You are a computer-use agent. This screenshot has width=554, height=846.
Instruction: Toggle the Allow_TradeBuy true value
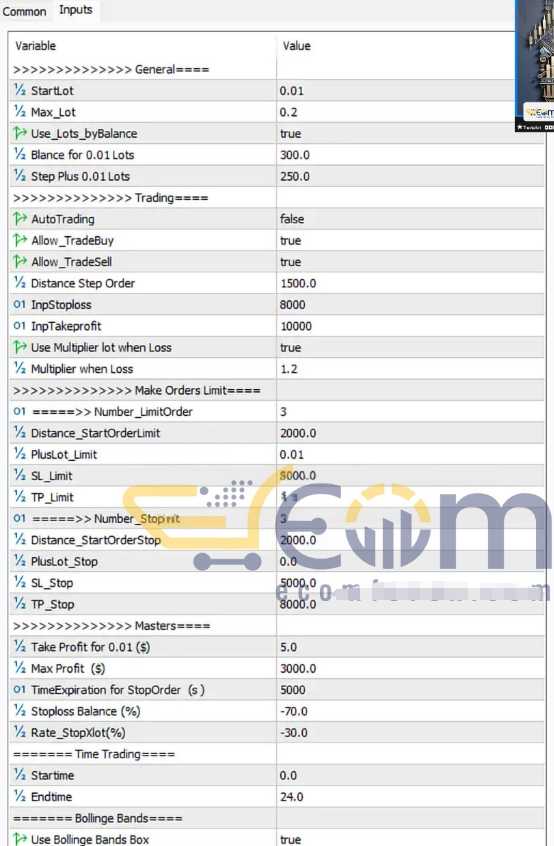[410, 241]
